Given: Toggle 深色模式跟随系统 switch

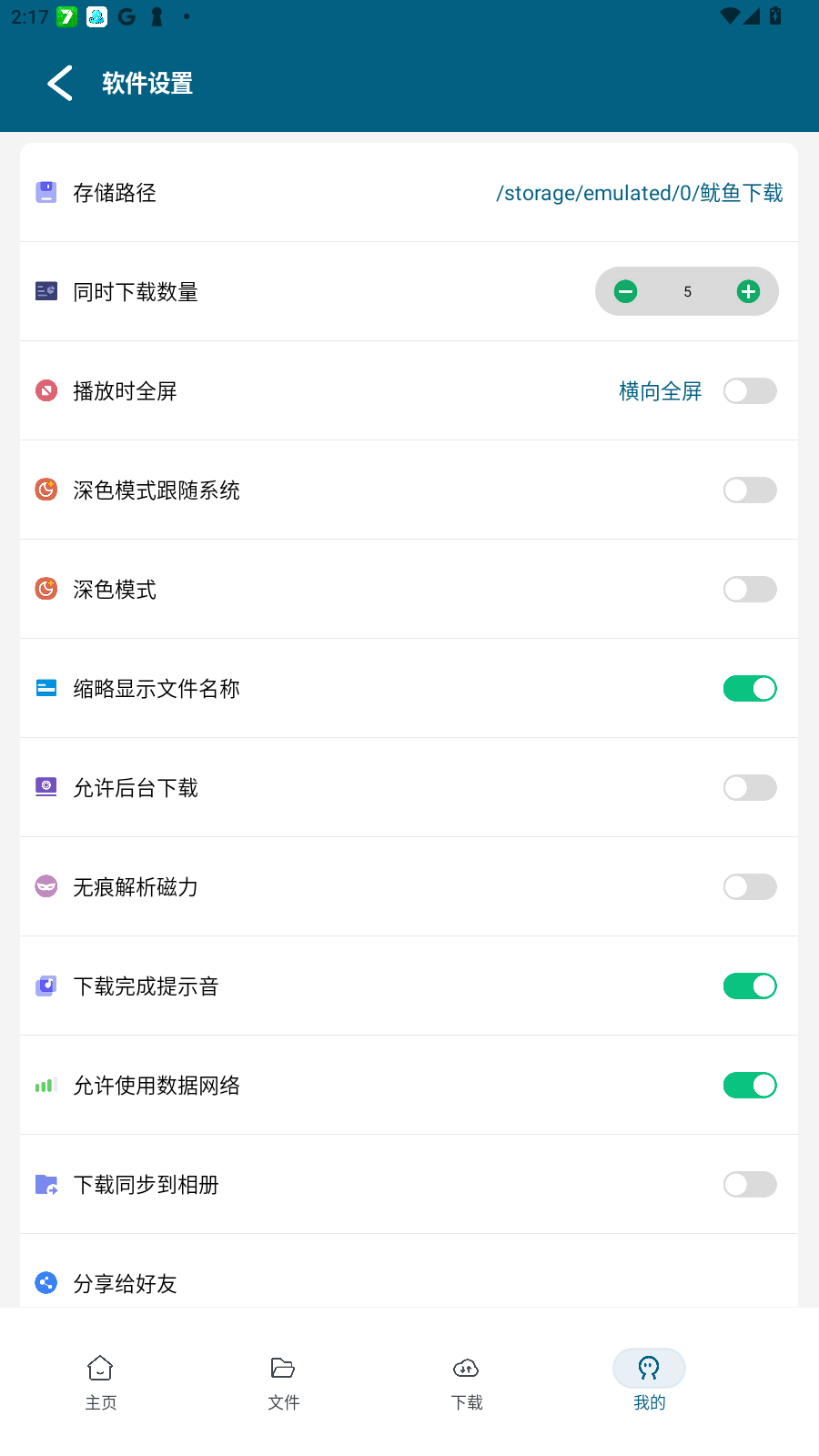Looking at the screenshot, I should (x=750, y=490).
